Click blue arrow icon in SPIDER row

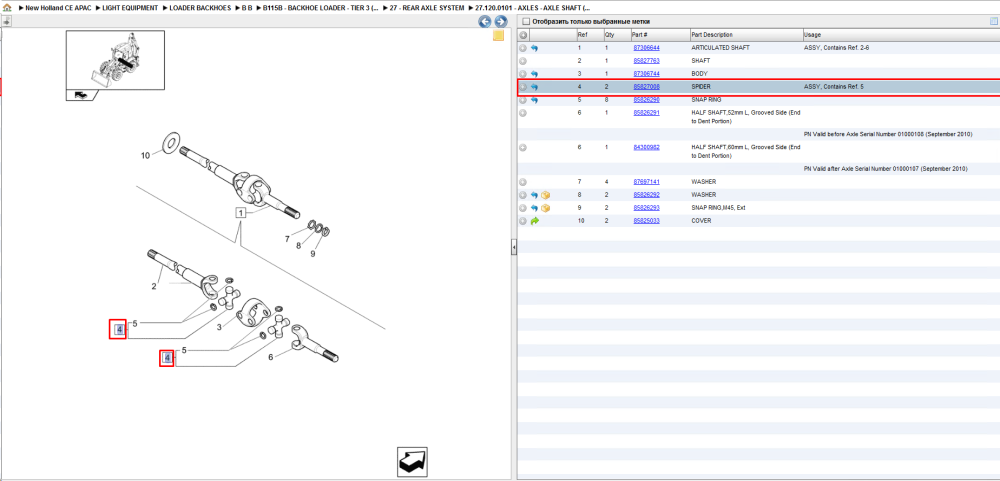pos(534,87)
